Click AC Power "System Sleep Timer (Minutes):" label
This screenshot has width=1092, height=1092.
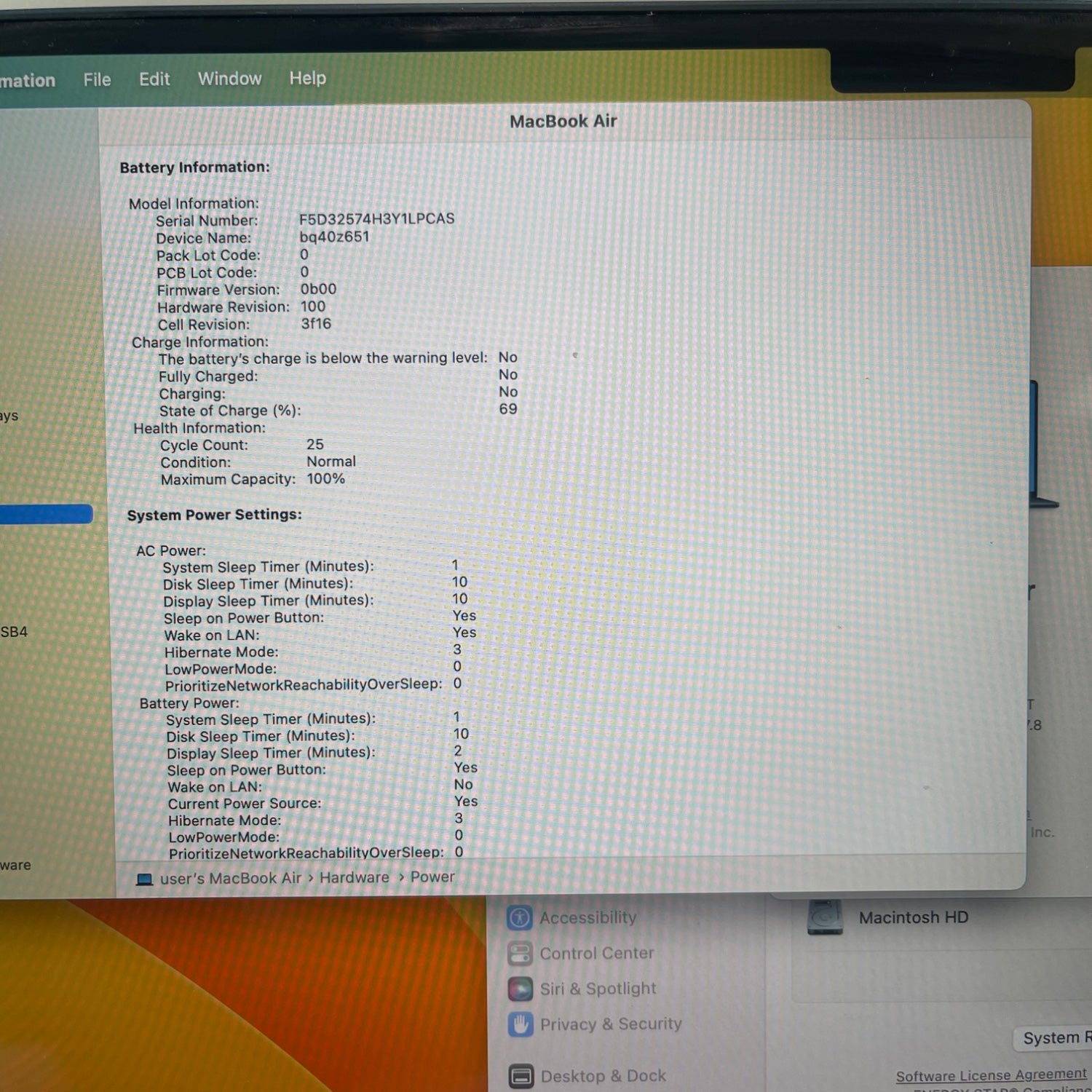pos(268,567)
